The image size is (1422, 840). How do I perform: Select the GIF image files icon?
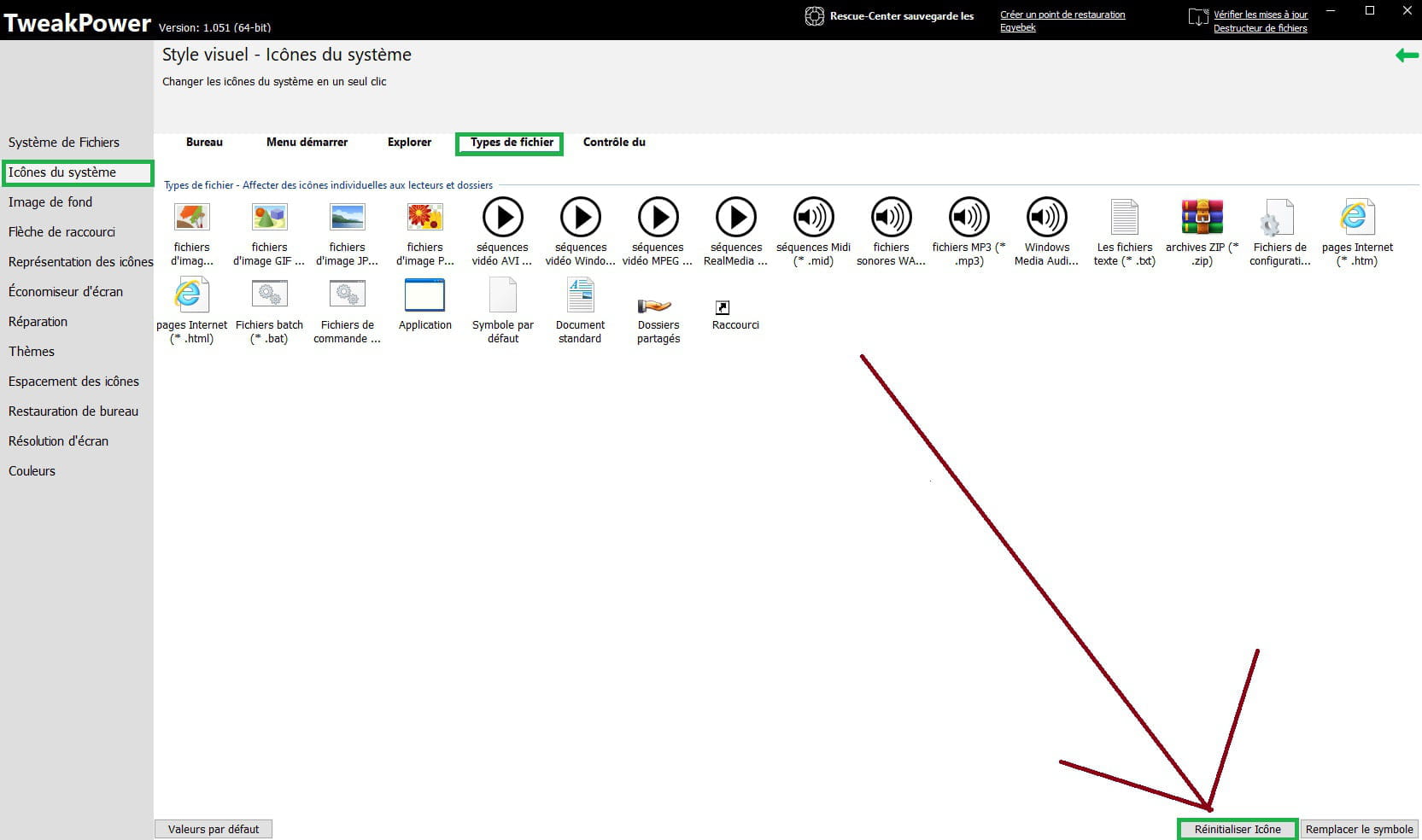point(269,218)
